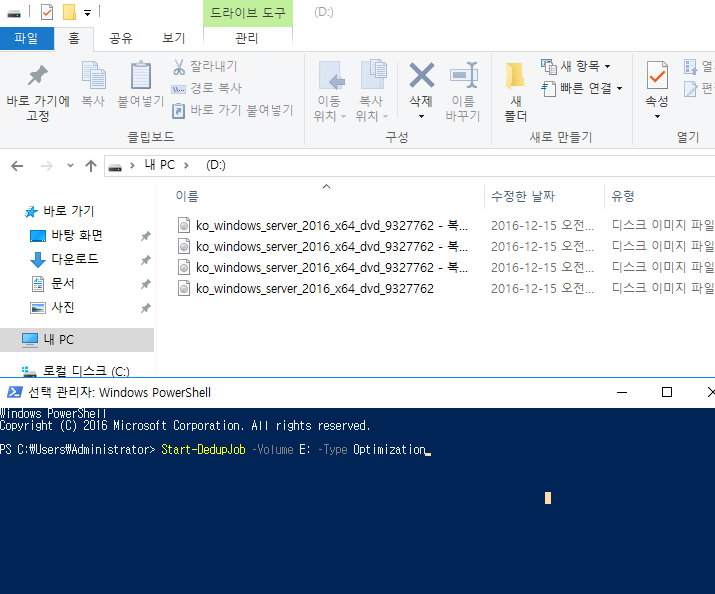Click the pin icon beside 바탕 화면
The image size is (715, 594).
pyautogui.click(x=145, y=236)
